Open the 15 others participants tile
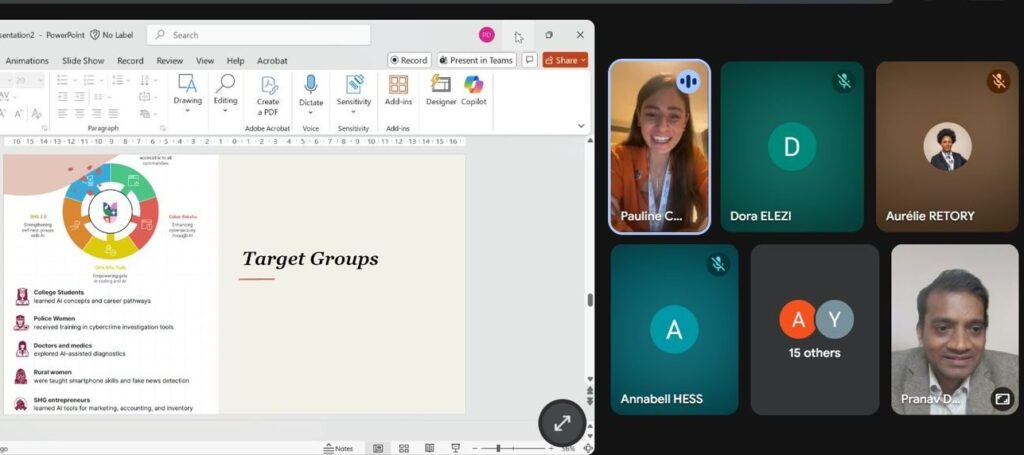This screenshot has width=1024, height=455. click(814, 330)
